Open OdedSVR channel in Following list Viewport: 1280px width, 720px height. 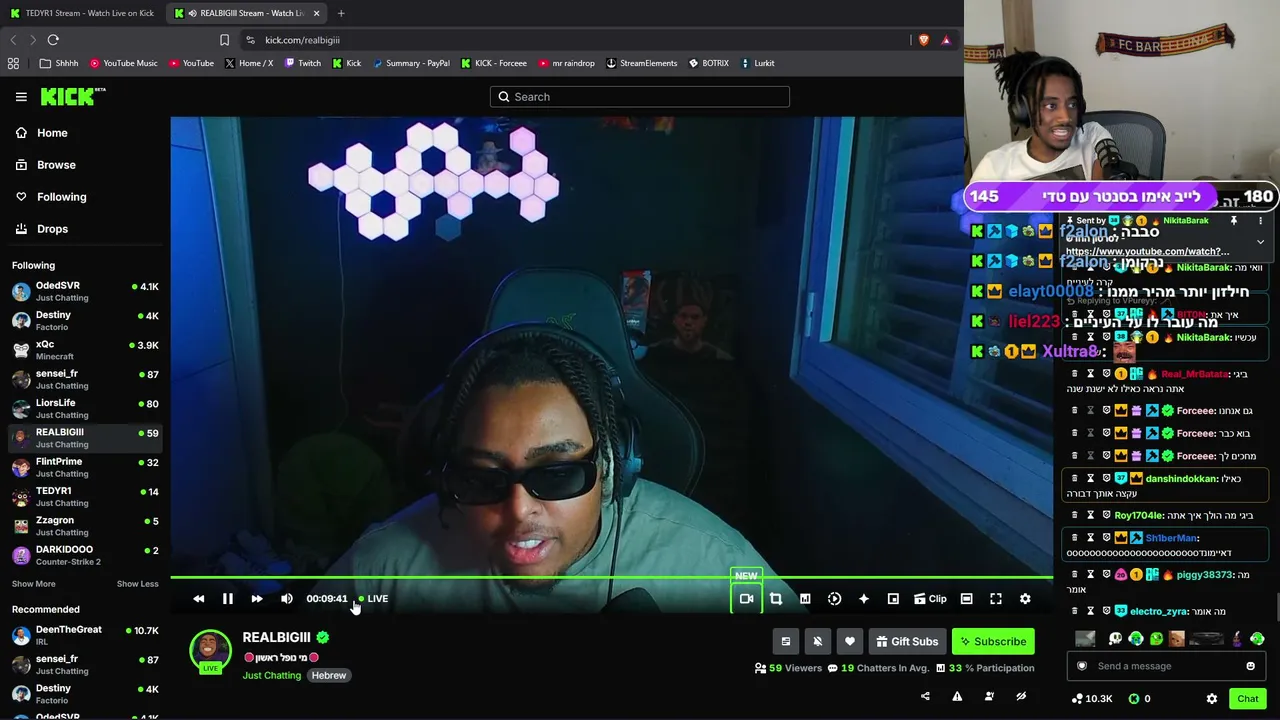coord(85,291)
